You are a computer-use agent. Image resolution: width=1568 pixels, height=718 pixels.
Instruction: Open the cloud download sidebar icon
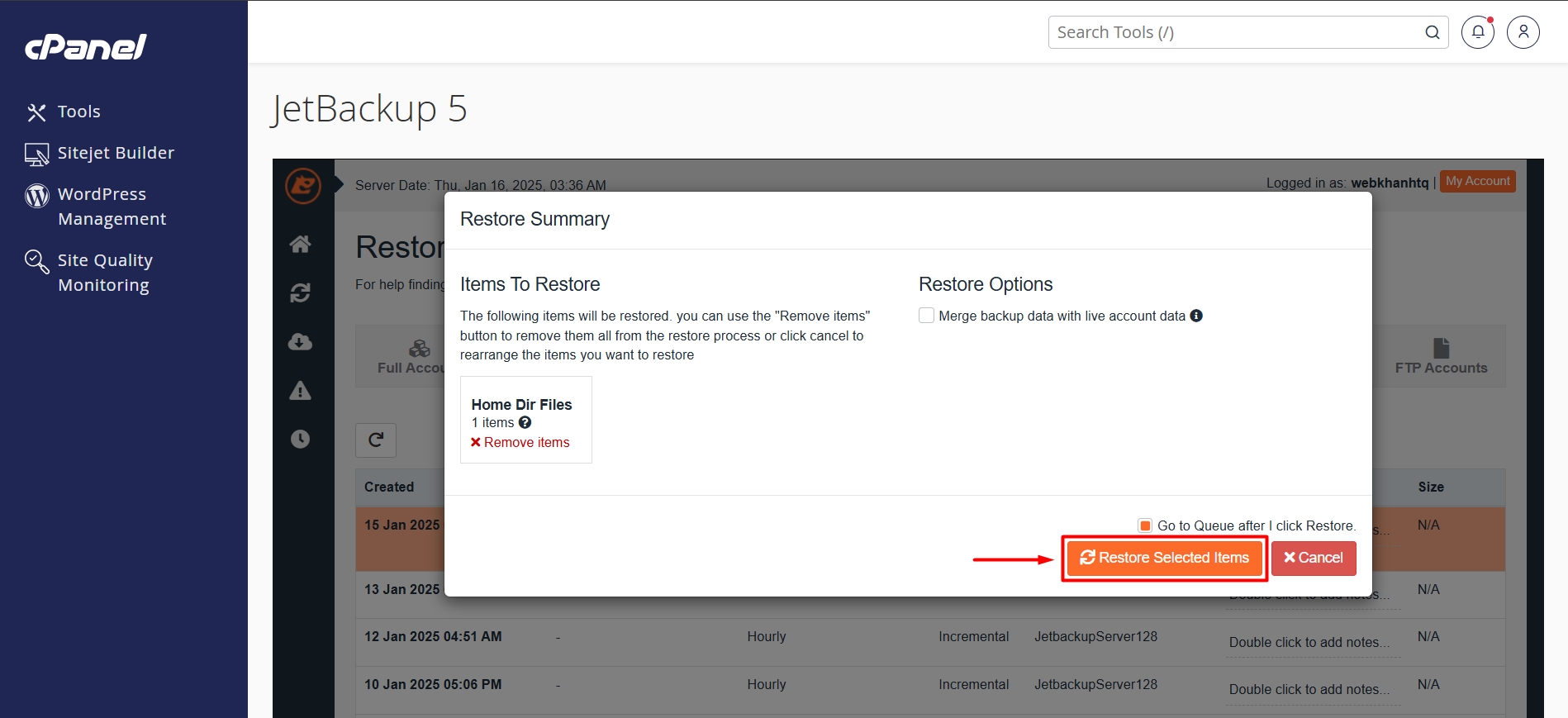pyautogui.click(x=300, y=342)
